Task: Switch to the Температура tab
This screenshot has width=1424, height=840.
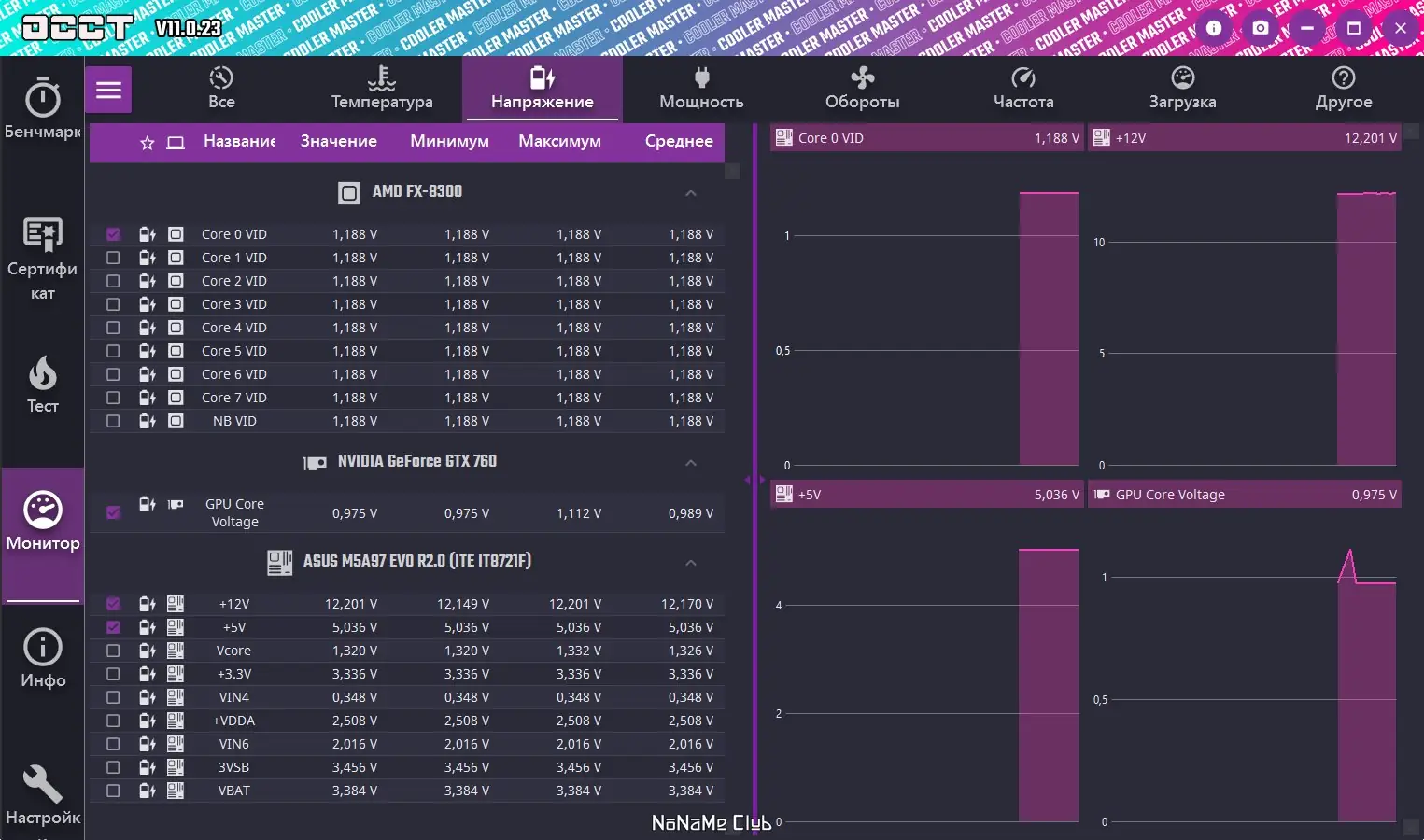Action: tap(382, 89)
